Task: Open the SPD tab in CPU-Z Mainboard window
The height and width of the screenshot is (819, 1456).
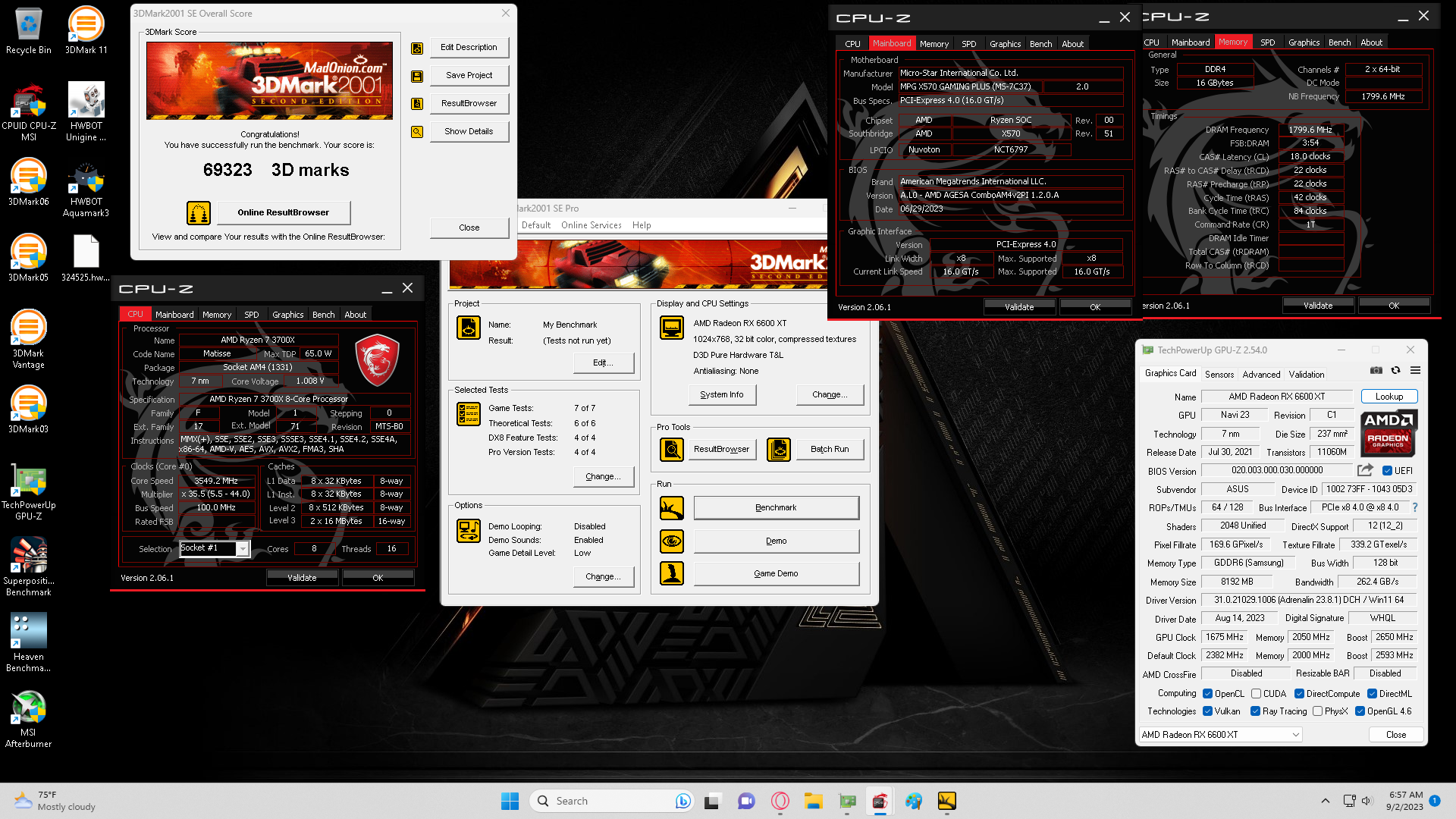Action: tap(968, 44)
